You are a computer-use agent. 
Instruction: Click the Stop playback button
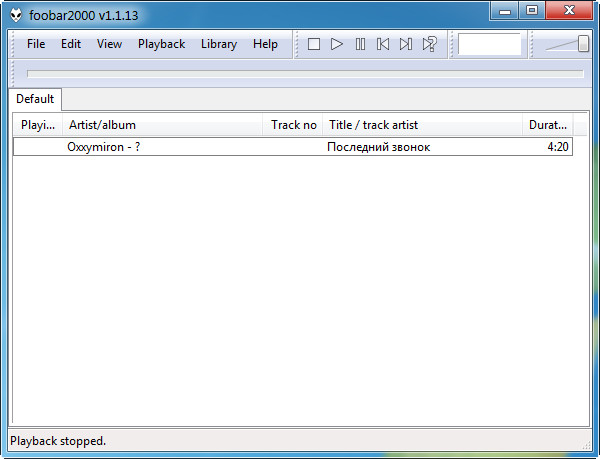314,44
